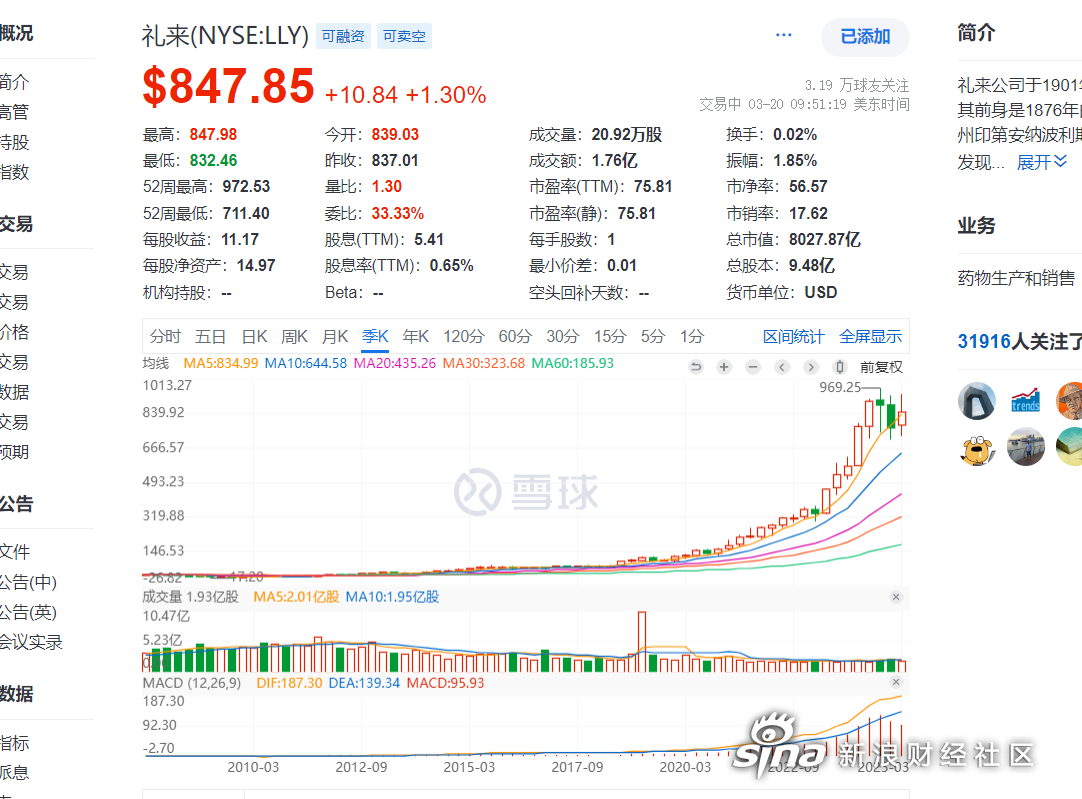1082x799 pixels.
Task: Open the cartoon dog follower avatar
Action: click(x=977, y=447)
